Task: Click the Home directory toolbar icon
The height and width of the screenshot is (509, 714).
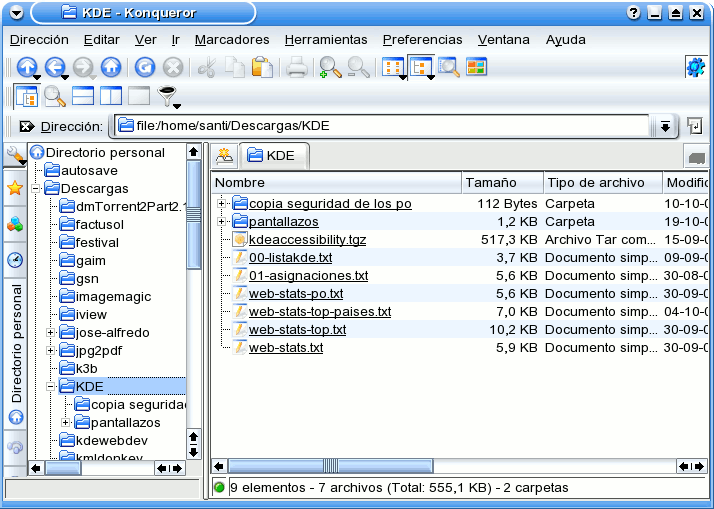Action: click(111, 68)
